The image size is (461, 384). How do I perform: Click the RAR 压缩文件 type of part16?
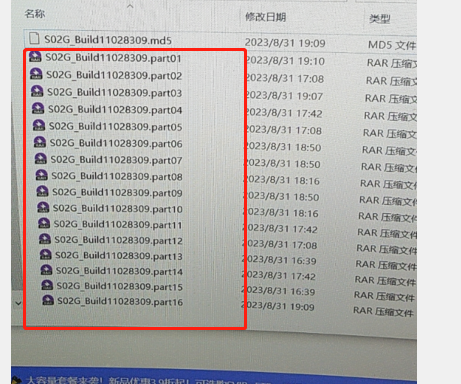(383, 312)
